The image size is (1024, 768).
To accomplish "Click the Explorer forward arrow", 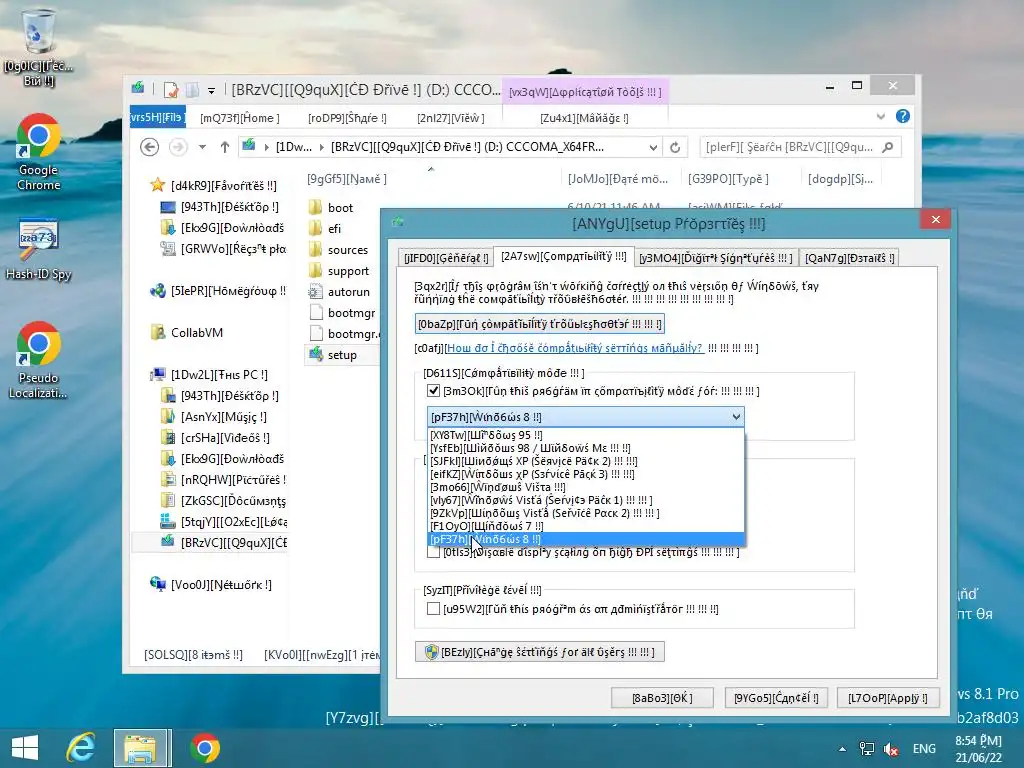I will coord(178,147).
